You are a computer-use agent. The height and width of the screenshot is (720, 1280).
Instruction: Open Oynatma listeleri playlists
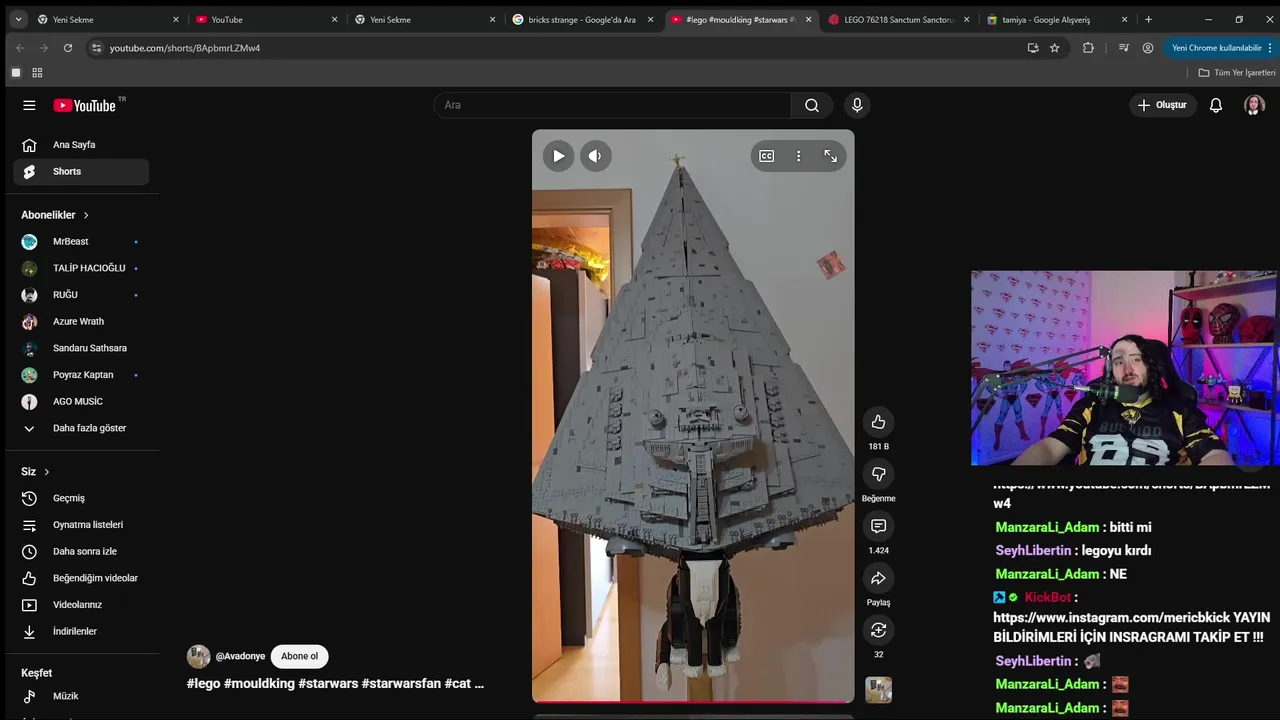tap(81, 525)
